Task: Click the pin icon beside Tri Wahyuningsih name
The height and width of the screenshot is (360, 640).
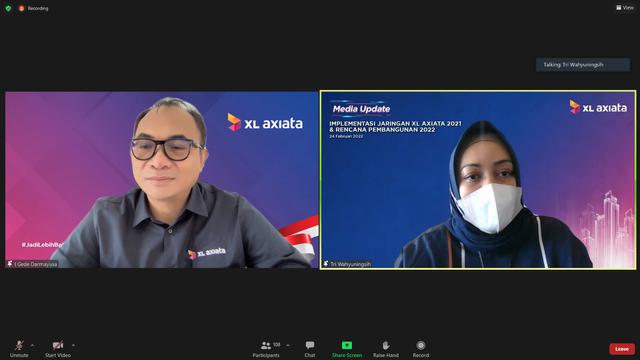Action: click(326, 264)
